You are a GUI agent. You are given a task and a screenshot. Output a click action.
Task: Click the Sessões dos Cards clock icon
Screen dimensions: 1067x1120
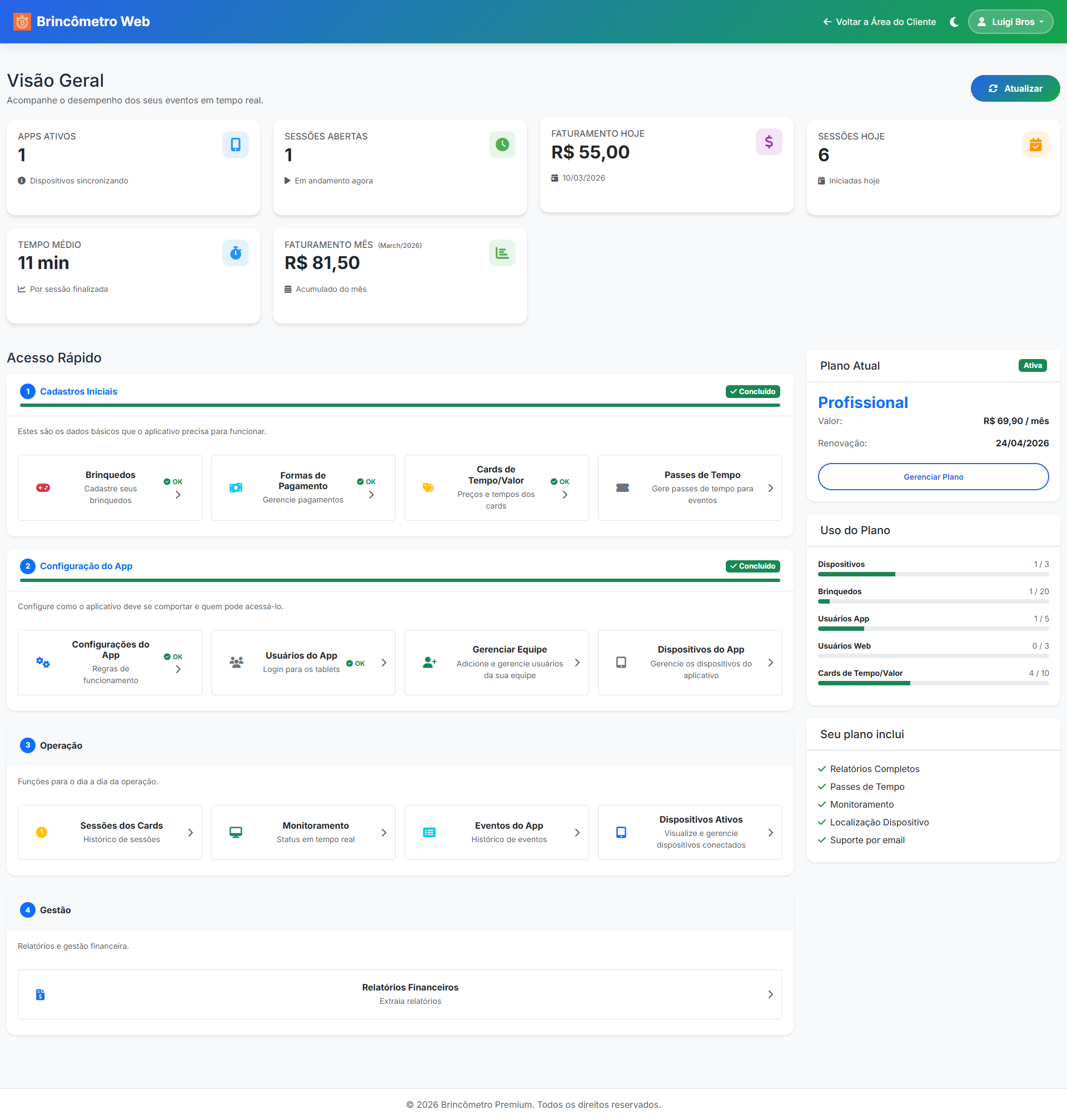[x=42, y=832]
